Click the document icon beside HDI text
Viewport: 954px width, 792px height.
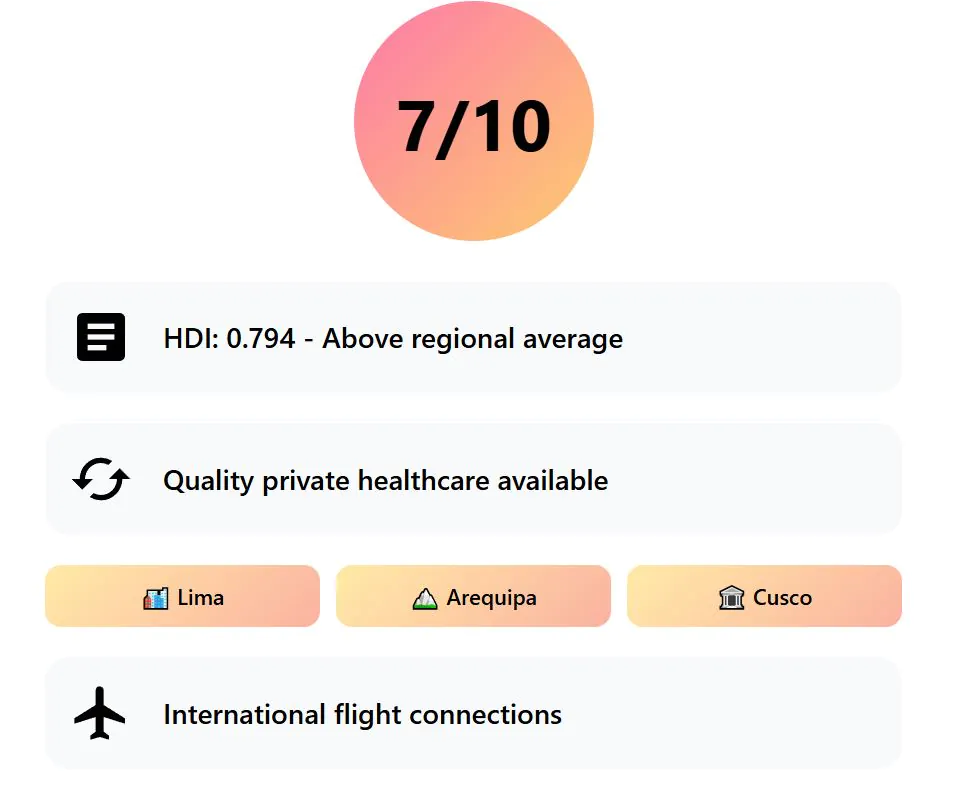(x=101, y=337)
